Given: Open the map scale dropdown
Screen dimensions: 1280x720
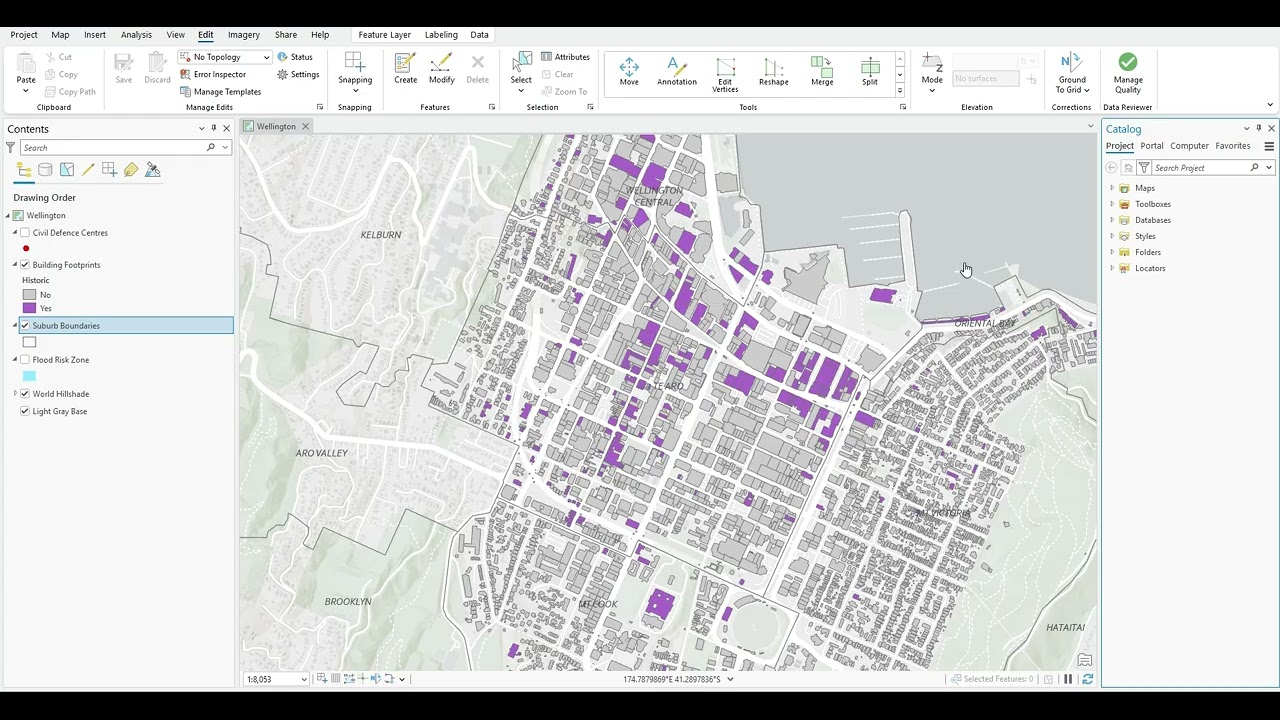Looking at the screenshot, I should 304,680.
